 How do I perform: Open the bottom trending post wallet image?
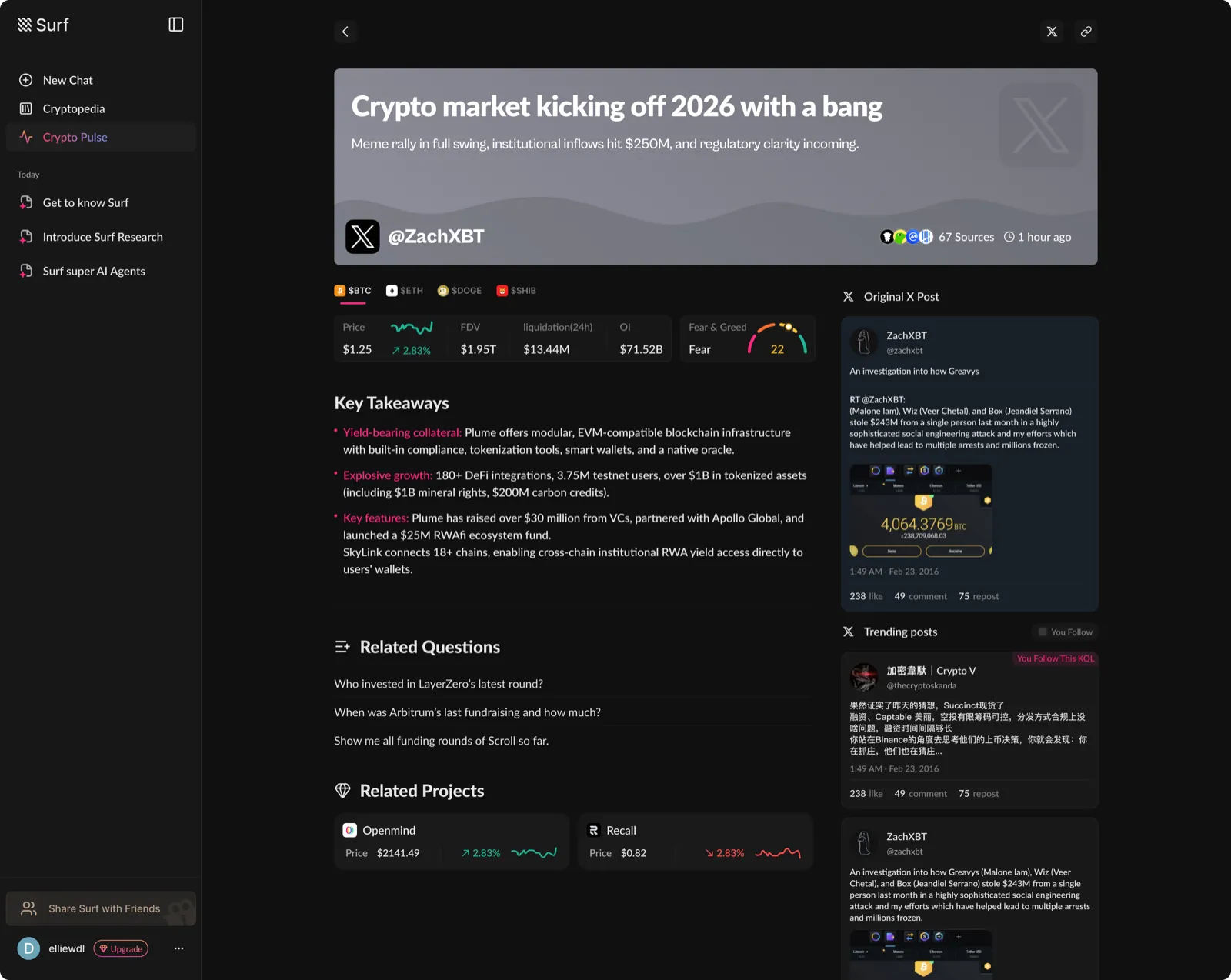point(921,954)
